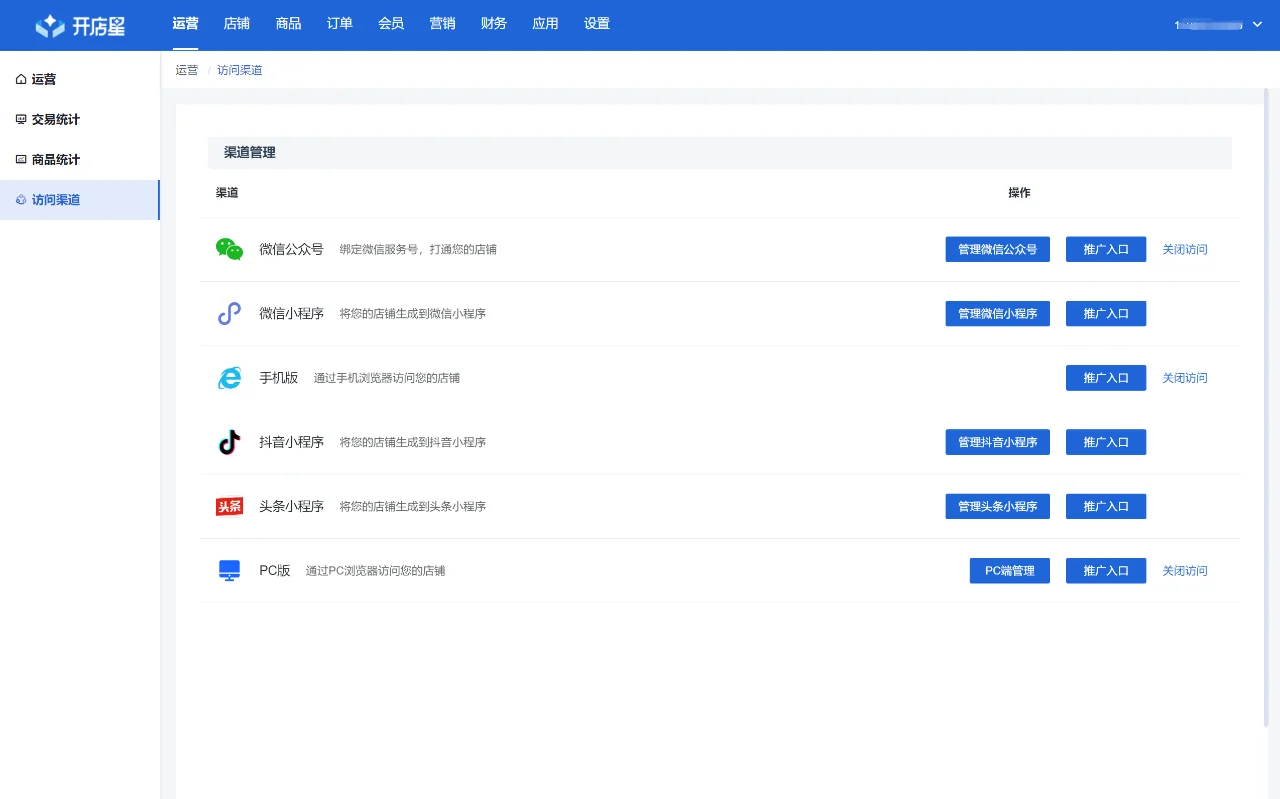Click 推广入口 for PC版

click(1106, 571)
